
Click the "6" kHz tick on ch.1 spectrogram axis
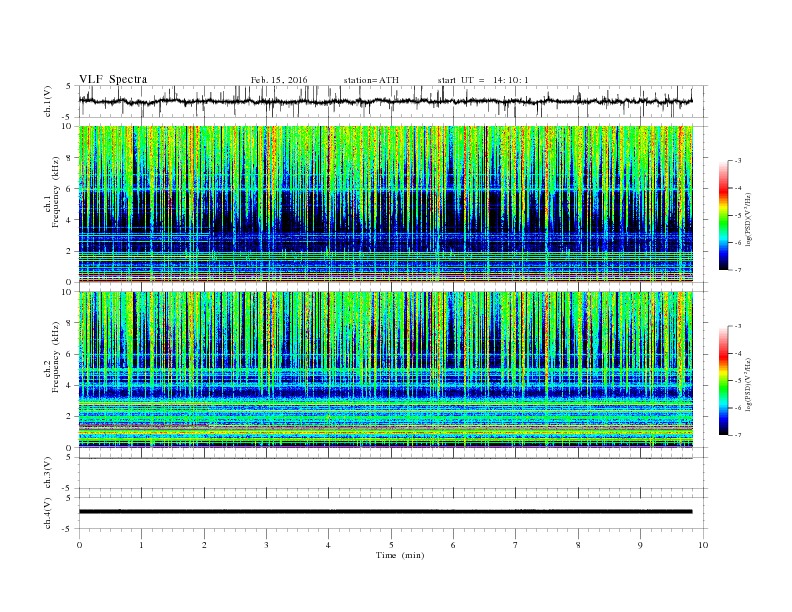tap(70, 189)
